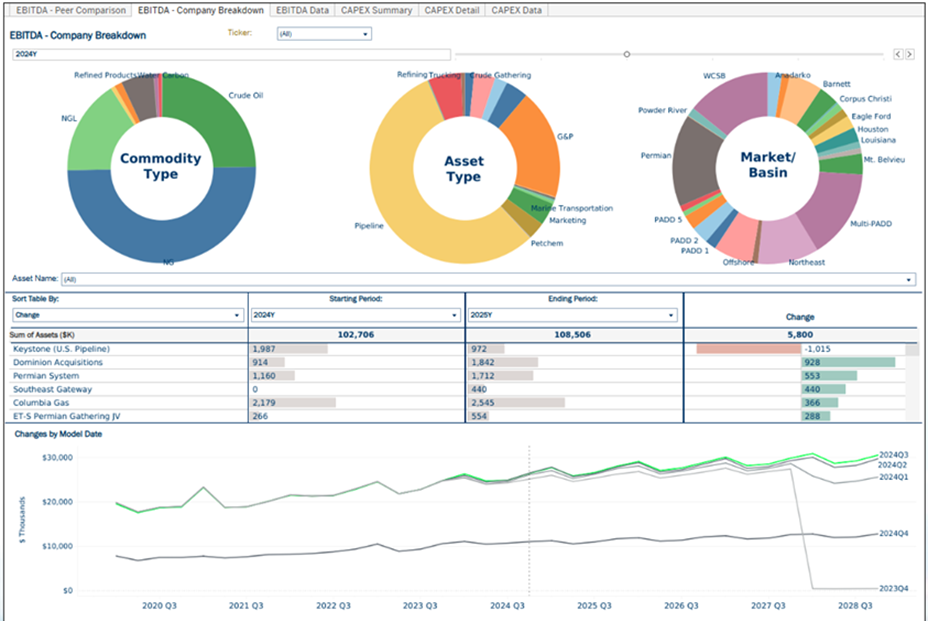Click the Keystone -1,015 change bar

[x=749, y=349]
